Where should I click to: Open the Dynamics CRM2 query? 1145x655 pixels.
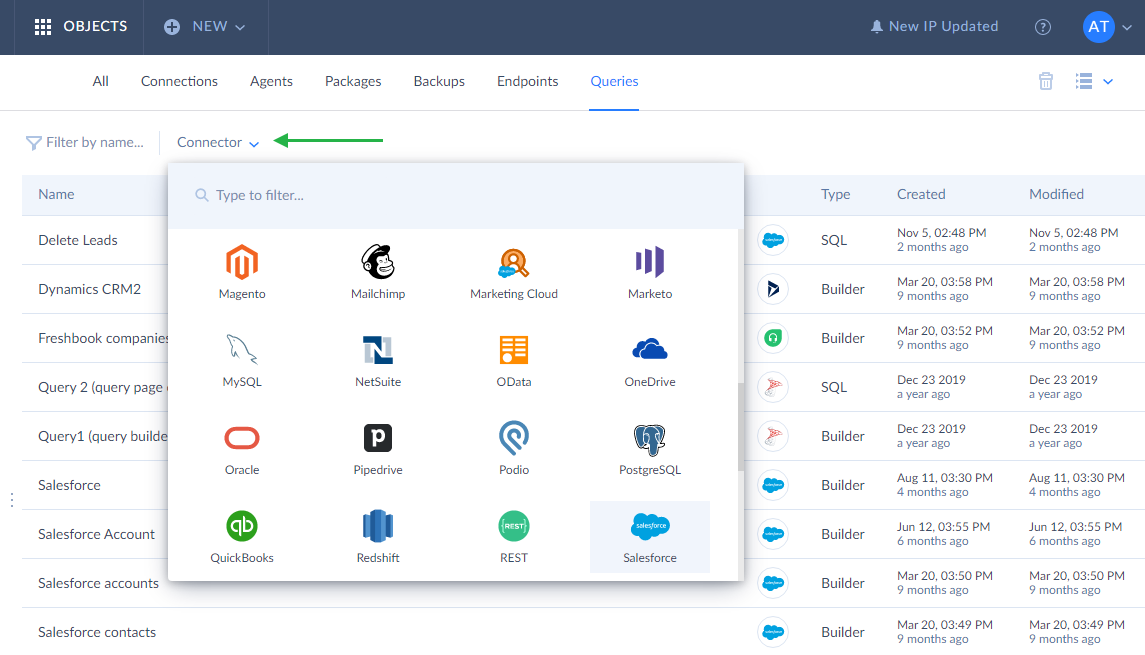[89, 289]
